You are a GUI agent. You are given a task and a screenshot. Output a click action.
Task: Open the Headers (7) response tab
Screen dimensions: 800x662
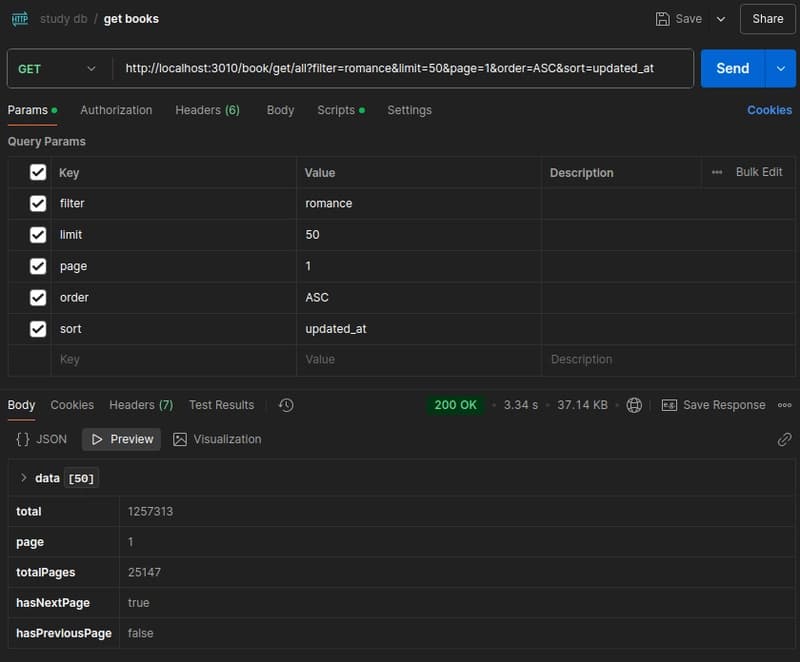[140, 405]
